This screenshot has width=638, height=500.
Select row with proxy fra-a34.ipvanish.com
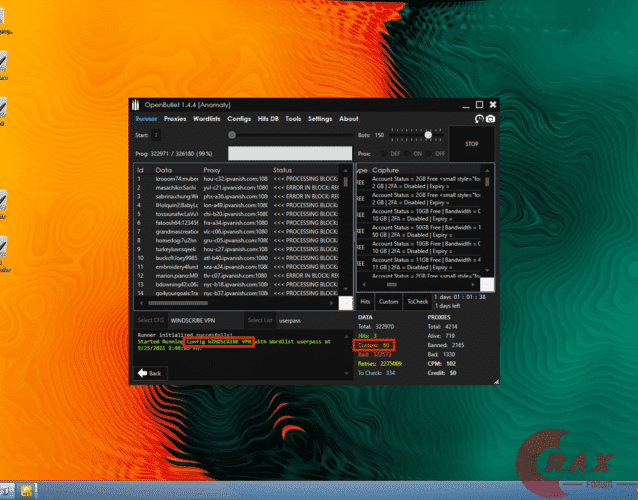click(238, 223)
